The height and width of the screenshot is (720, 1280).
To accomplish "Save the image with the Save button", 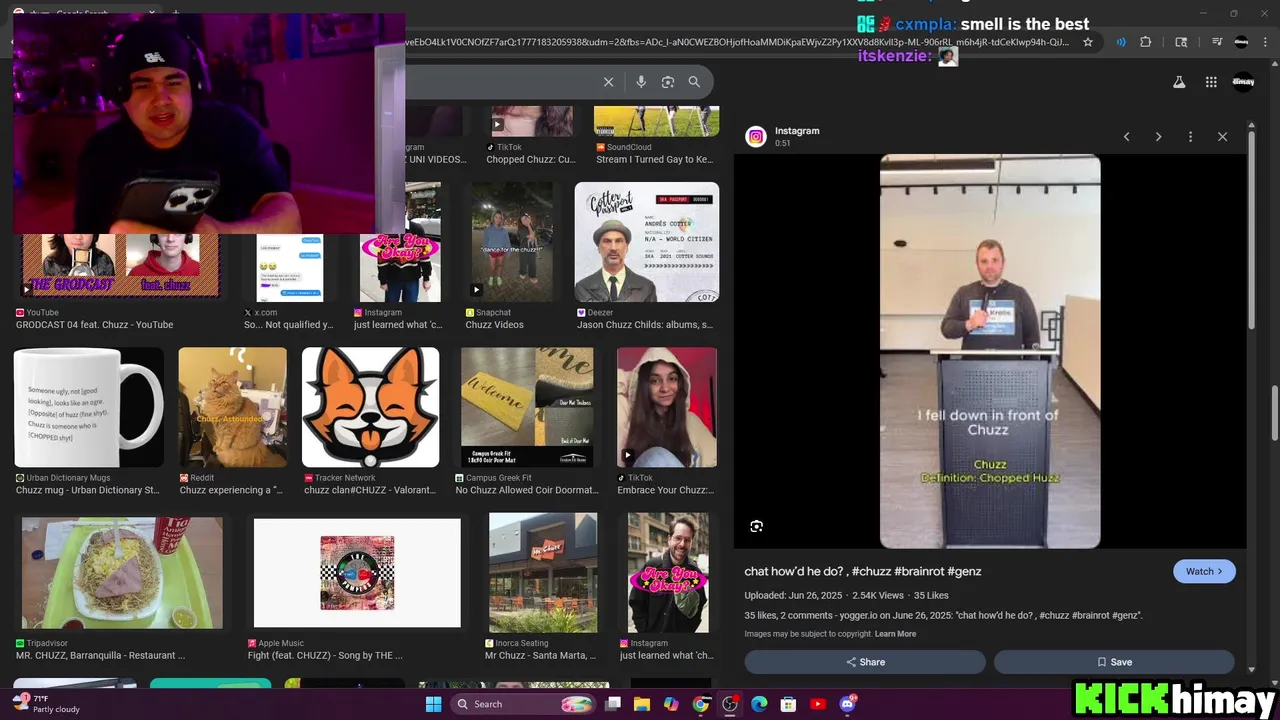I will pyautogui.click(x=1114, y=662).
